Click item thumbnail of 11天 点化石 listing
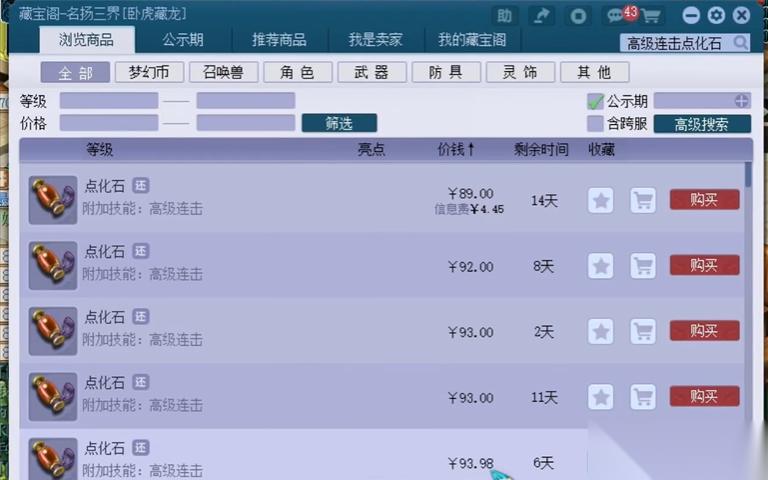This screenshot has width=768, height=480. coord(53,397)
